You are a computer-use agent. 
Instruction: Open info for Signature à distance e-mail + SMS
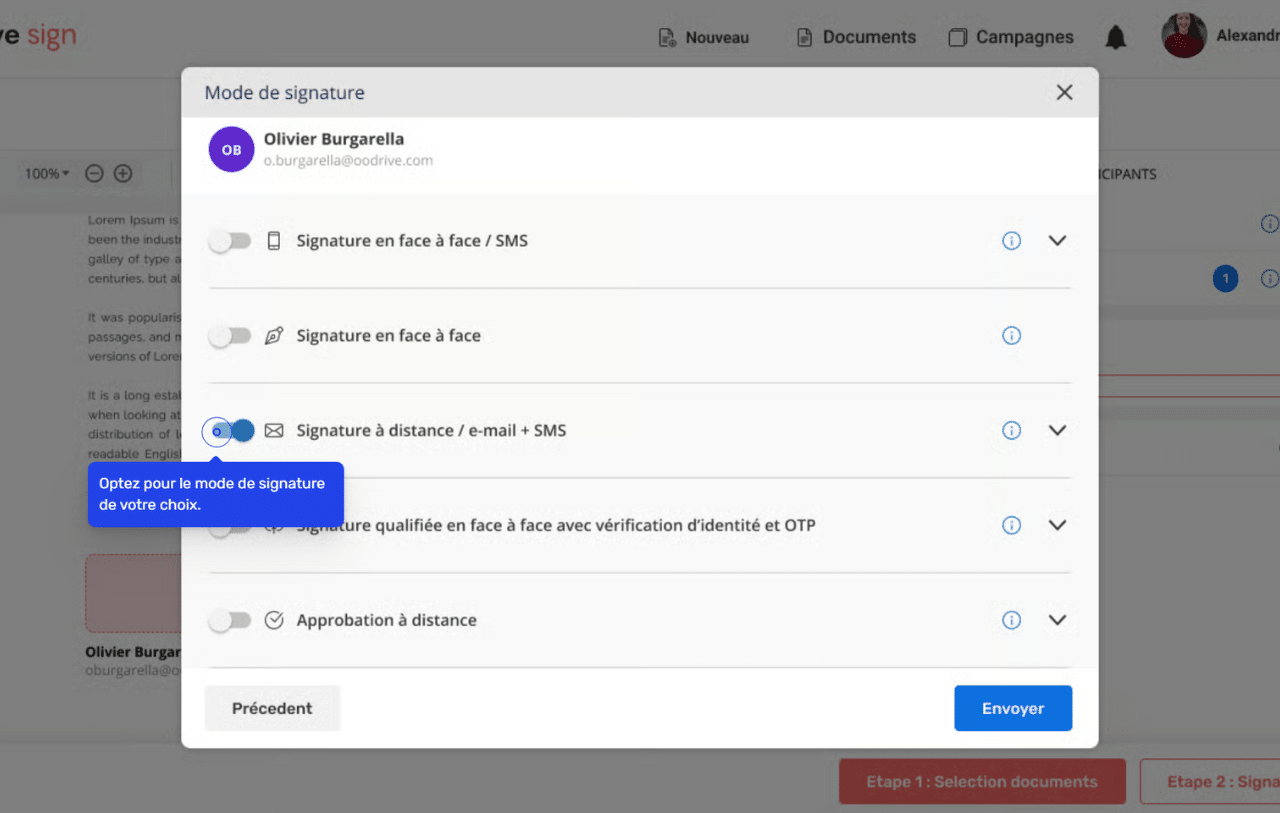pyautogui.click(x=1011, y=431)
